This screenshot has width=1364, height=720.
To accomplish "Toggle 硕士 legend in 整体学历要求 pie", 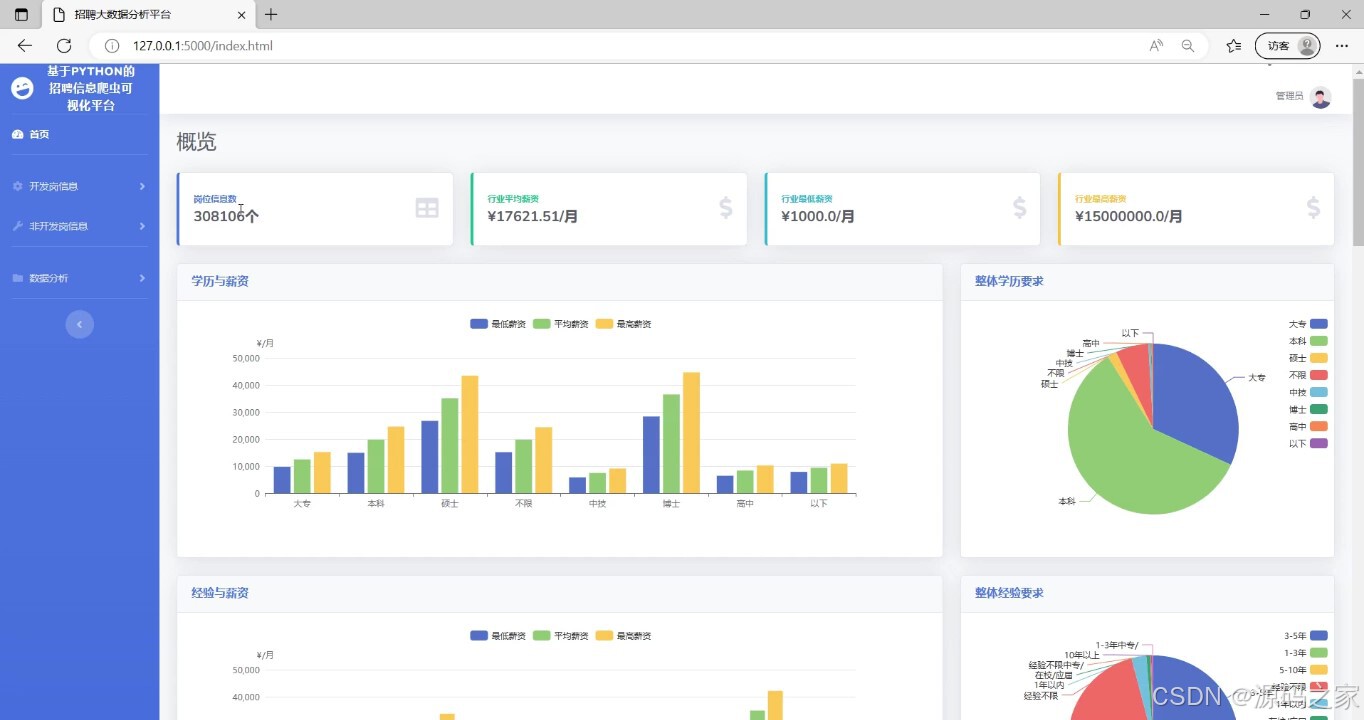I will pyautogui.click(x=1308, y=358).
